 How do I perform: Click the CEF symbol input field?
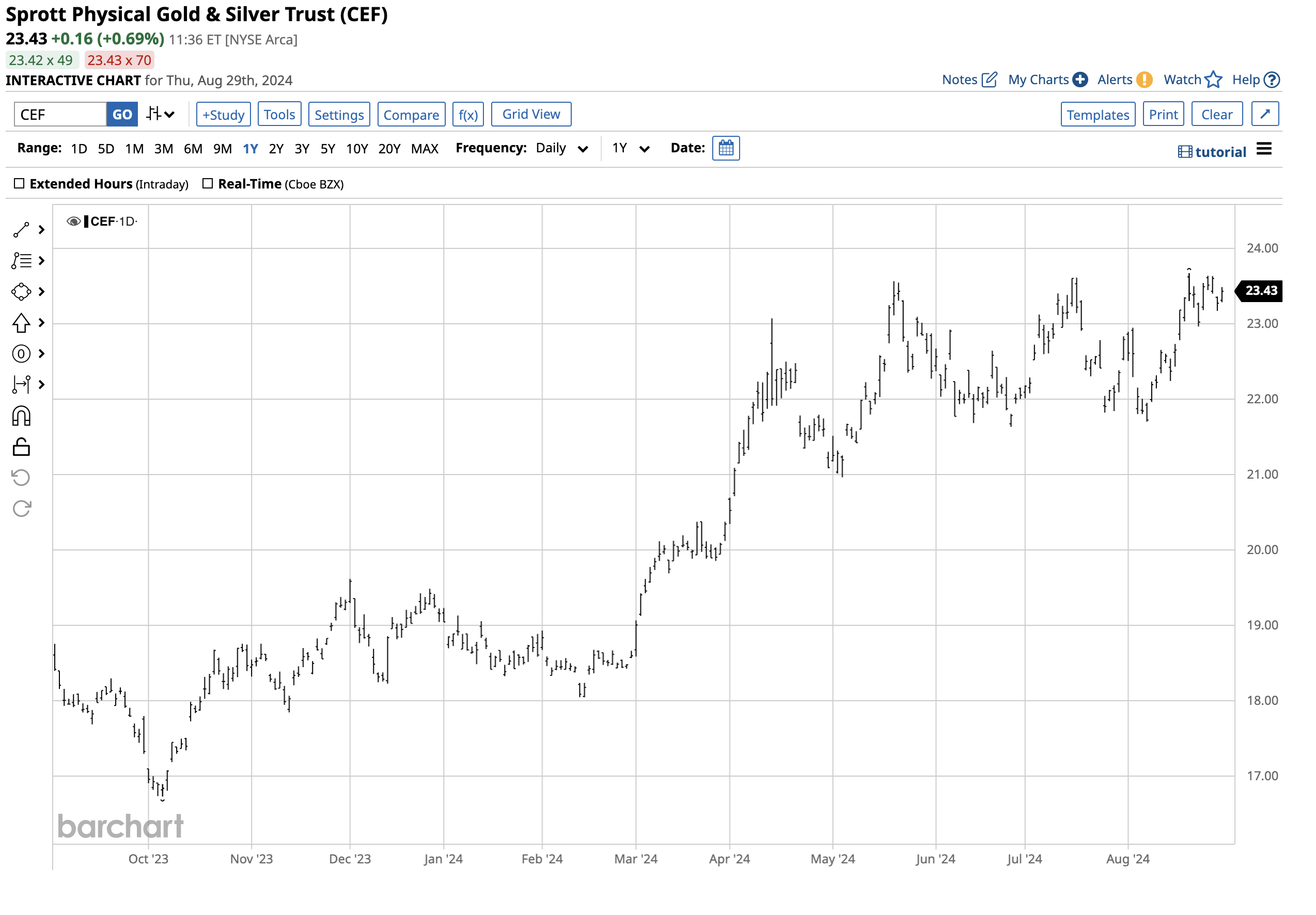(59, 115)
